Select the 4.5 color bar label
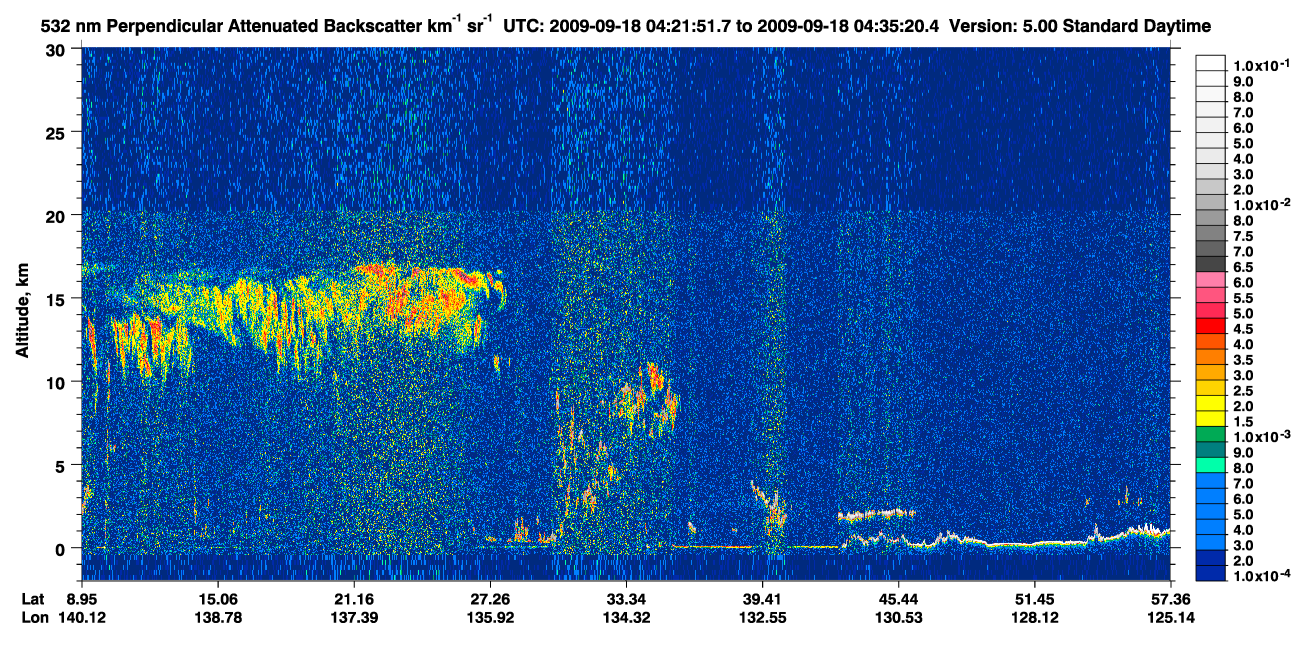This screenshot has width=1300, height=667. (x=1243, y=329)
